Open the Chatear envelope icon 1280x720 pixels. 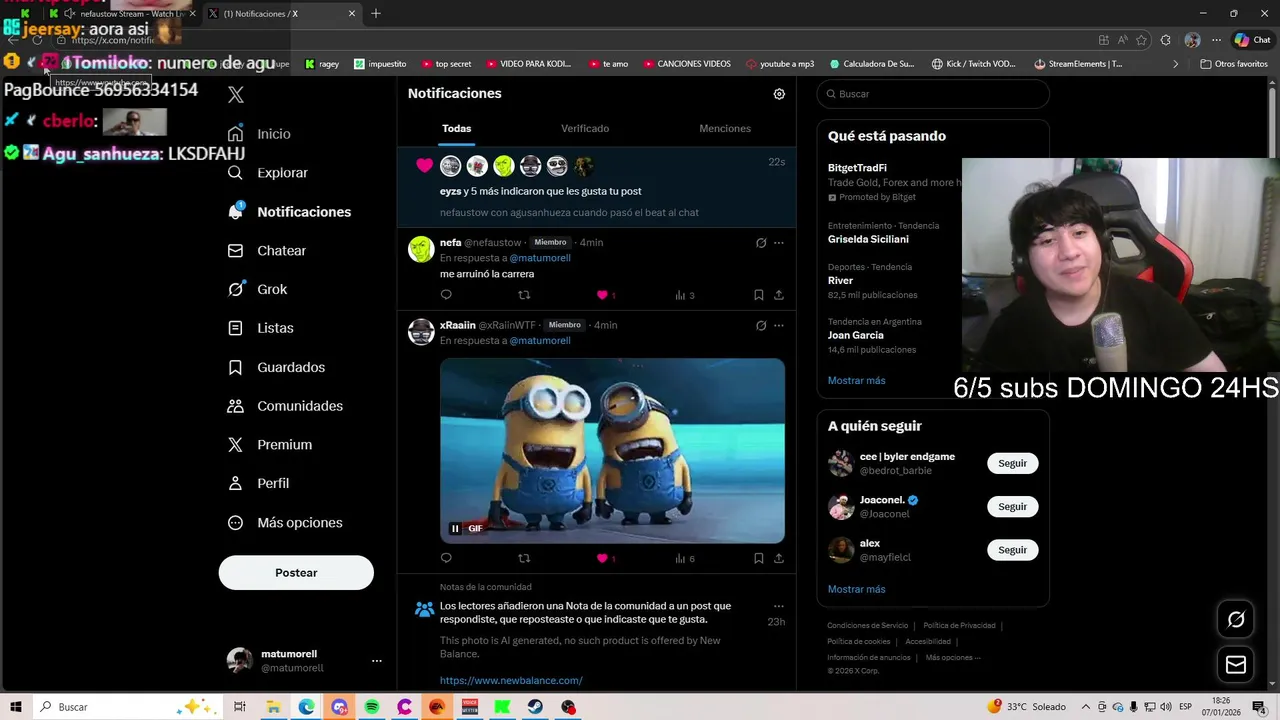coord(235,251)
